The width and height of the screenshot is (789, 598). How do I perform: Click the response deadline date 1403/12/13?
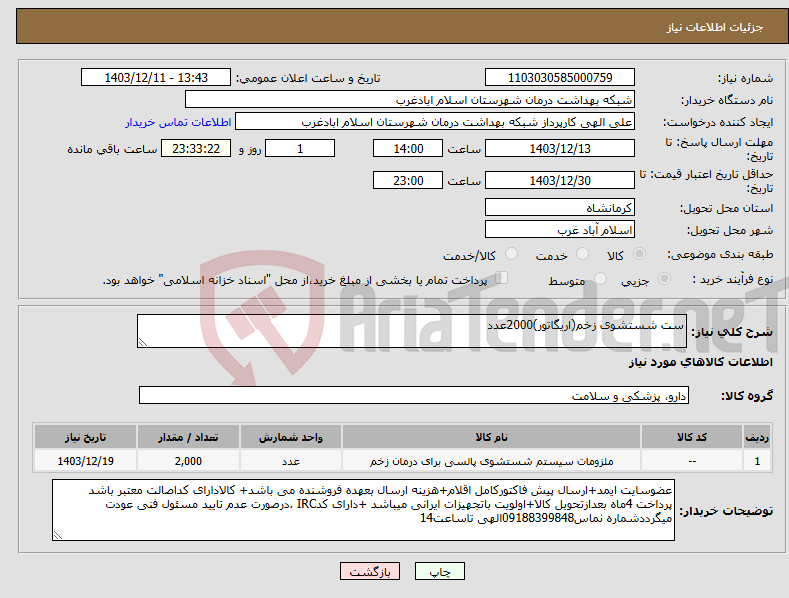[560, 148]
